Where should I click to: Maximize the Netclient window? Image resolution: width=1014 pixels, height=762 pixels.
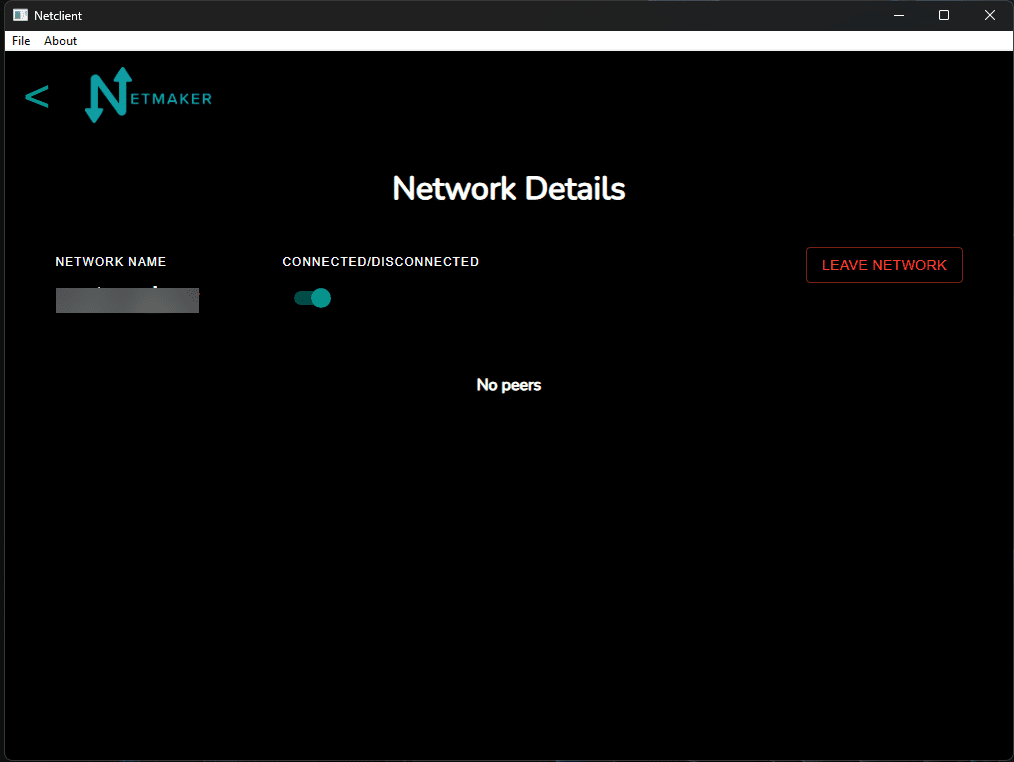(x=944, y=15)
